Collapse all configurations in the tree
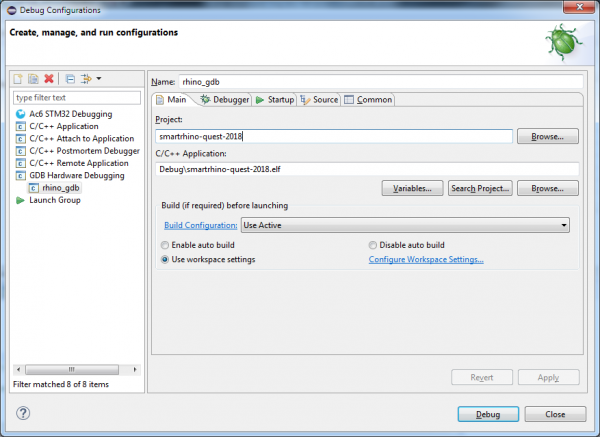This screenshot has height=437, width=600. 69,78
